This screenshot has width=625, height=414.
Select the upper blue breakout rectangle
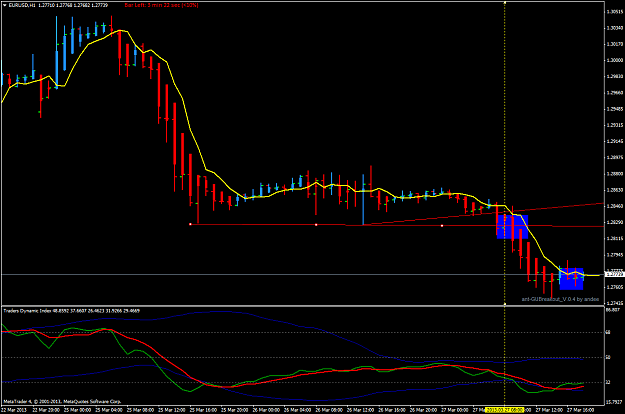(512, 227)
